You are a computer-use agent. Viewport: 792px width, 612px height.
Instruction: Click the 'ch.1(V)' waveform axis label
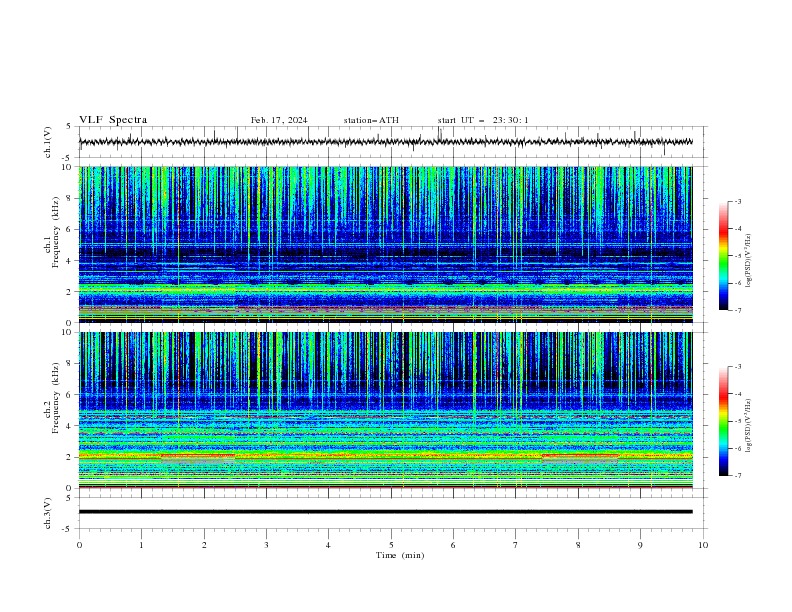click(48, 142)
